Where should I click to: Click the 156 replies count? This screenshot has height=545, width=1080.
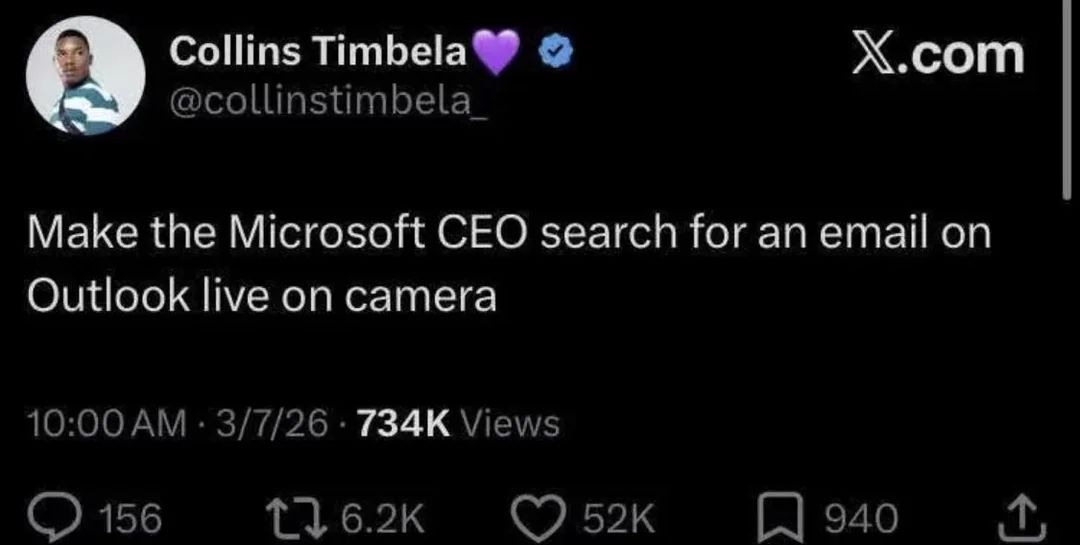[x=131, y=518]
